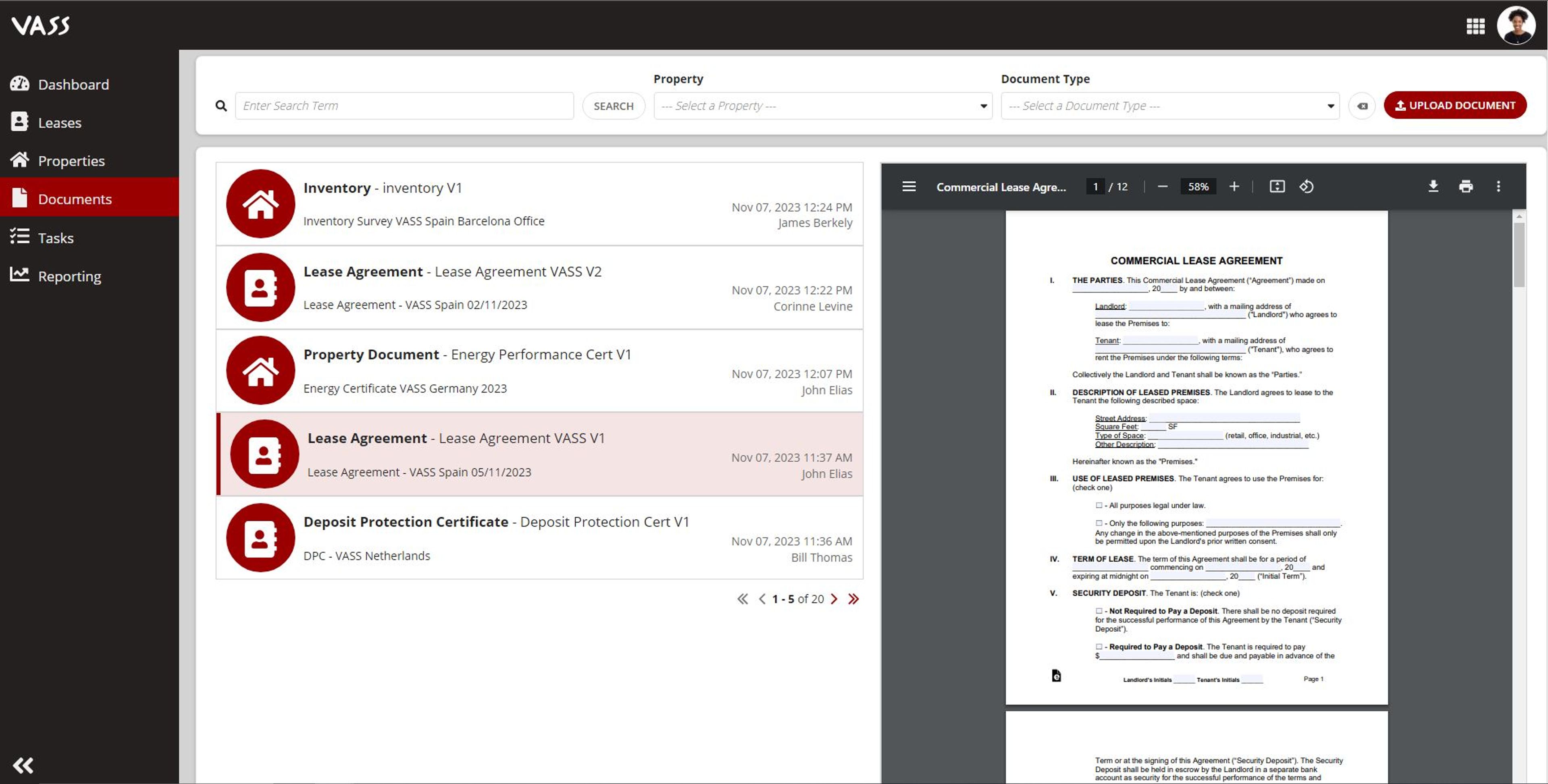Image resolution: width=1548 pixels, height=784 pixels.
Task: Open the Select a Property dropdown
Action: click(823, 106)
